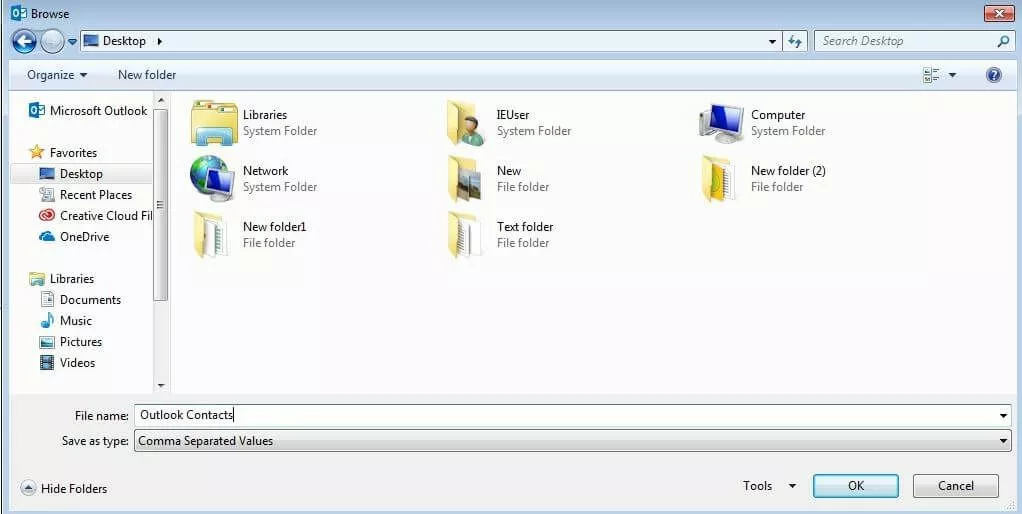1022x514 pixels.
Task: Select Microsoft Outlook in the navigation pane
Action: (89, 111)
